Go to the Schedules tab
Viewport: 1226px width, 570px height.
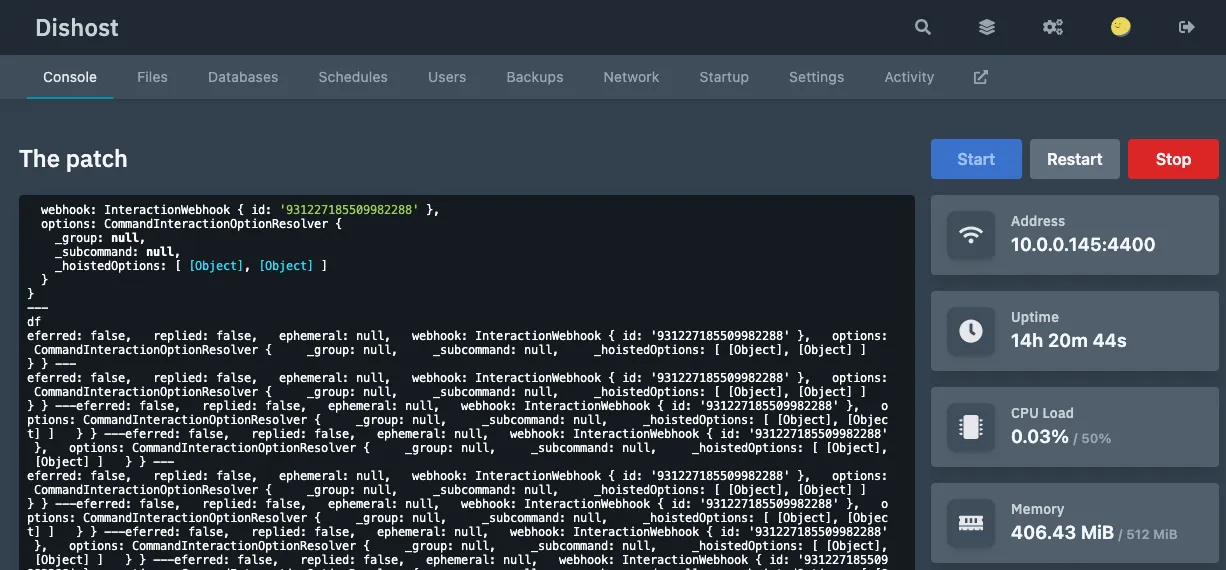pyautogui.click(x=353, y=77)
